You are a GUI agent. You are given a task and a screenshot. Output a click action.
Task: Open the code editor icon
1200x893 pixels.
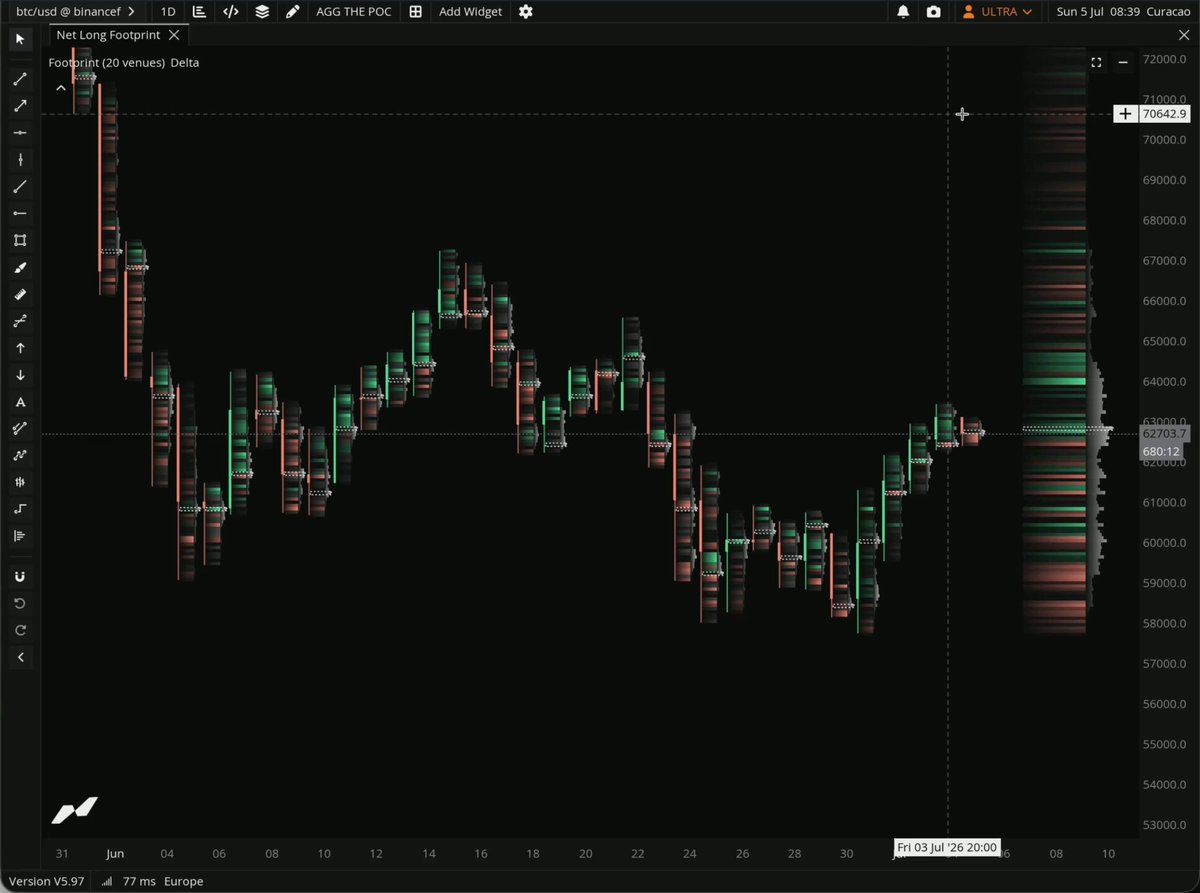[231, 12]
